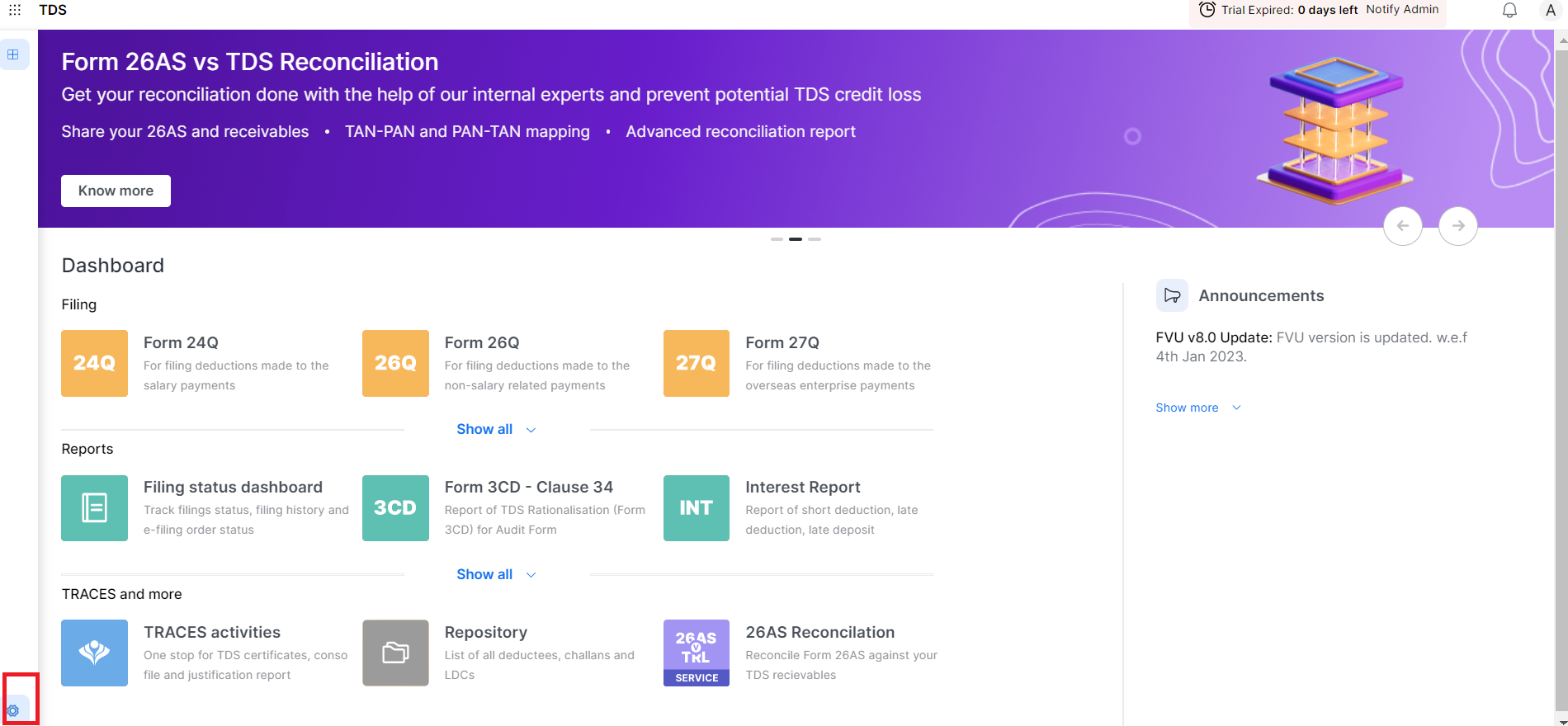Open the Form 24Q tile icon
Image resolution: width=1568 pixels, height=726 pixels.
point(94,363)
